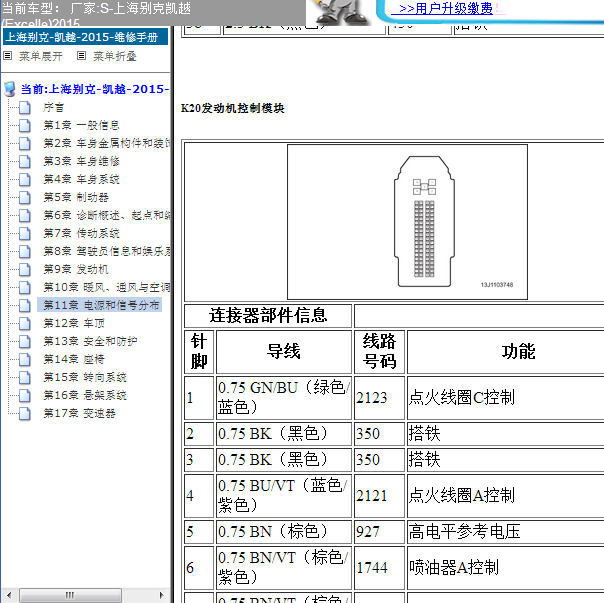Image resolution: width=604 pixels, height=603 pixels.
Task: Click the sidebar horizontal scrollbar thumb
Action: point(70,595)
